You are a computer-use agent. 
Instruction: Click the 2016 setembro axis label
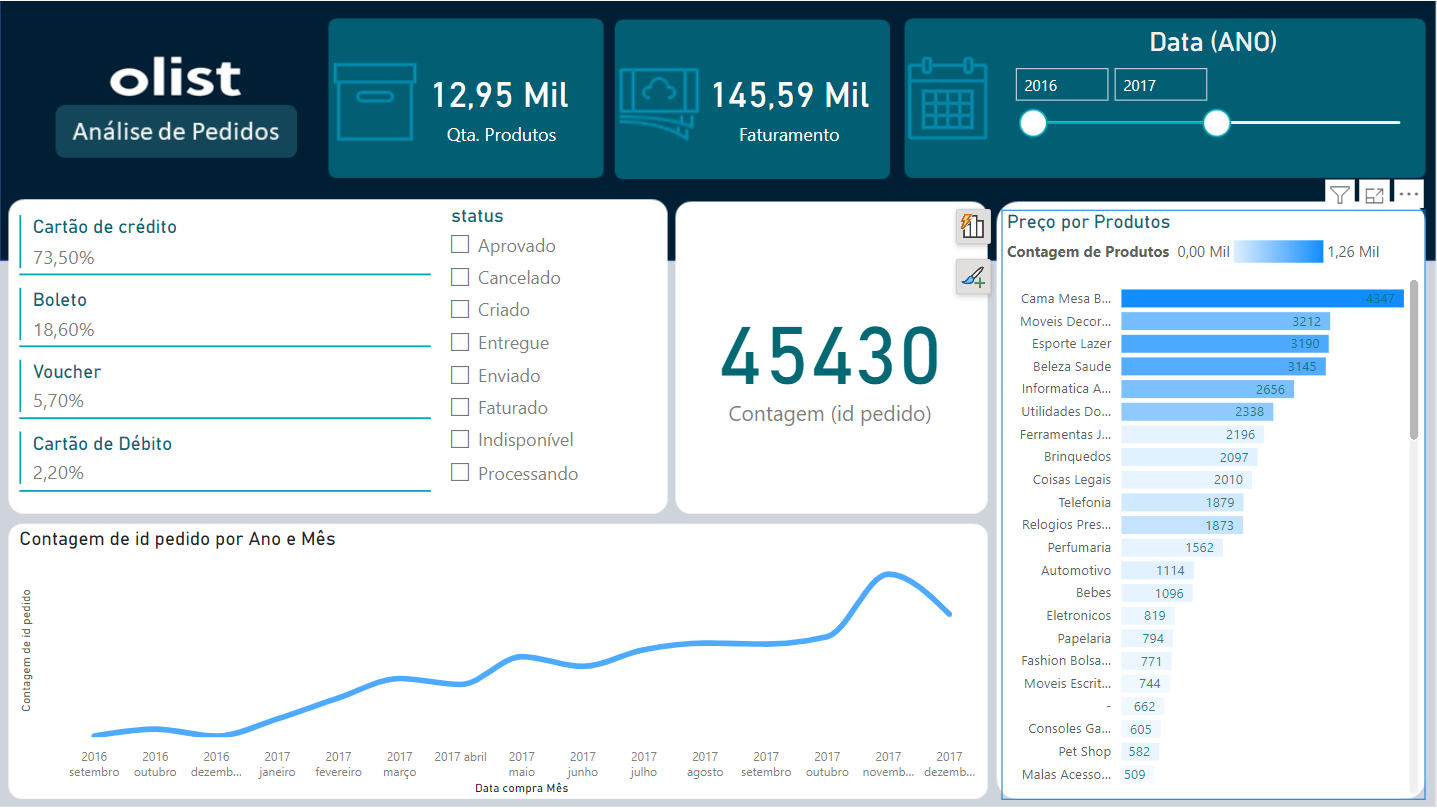point(94,764)
